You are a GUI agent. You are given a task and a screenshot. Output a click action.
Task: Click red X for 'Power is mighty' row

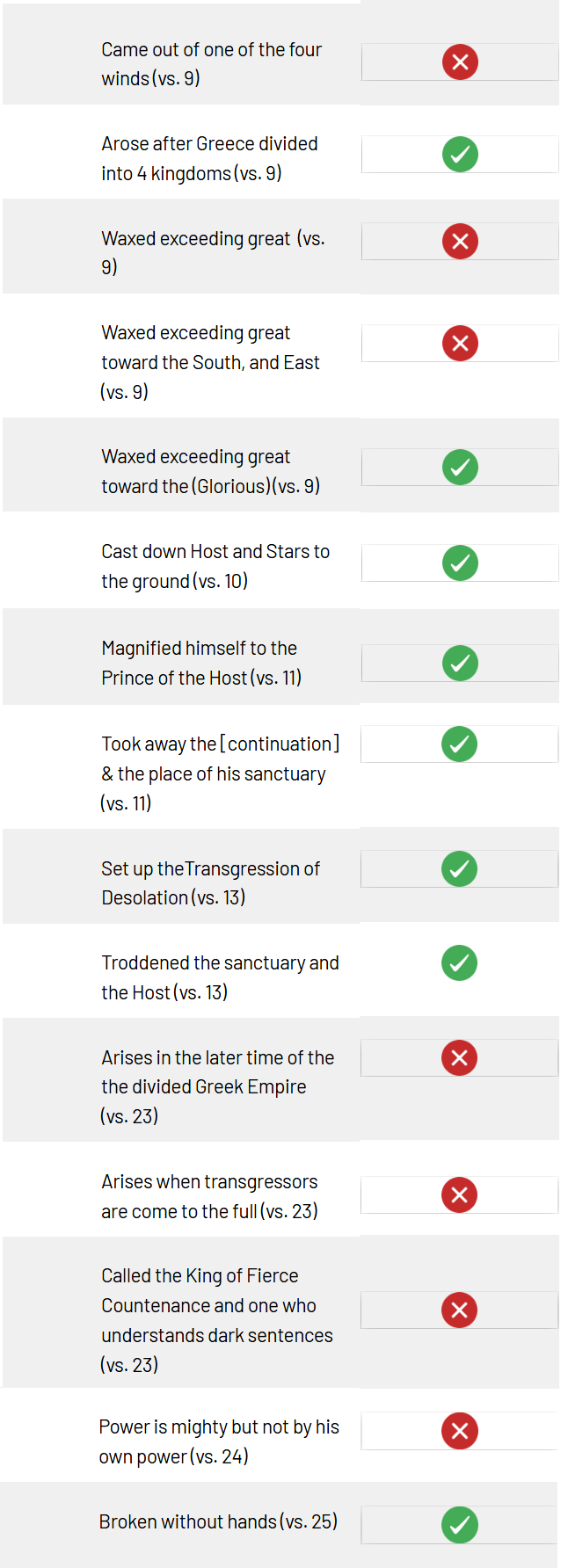coord(459,1432)
